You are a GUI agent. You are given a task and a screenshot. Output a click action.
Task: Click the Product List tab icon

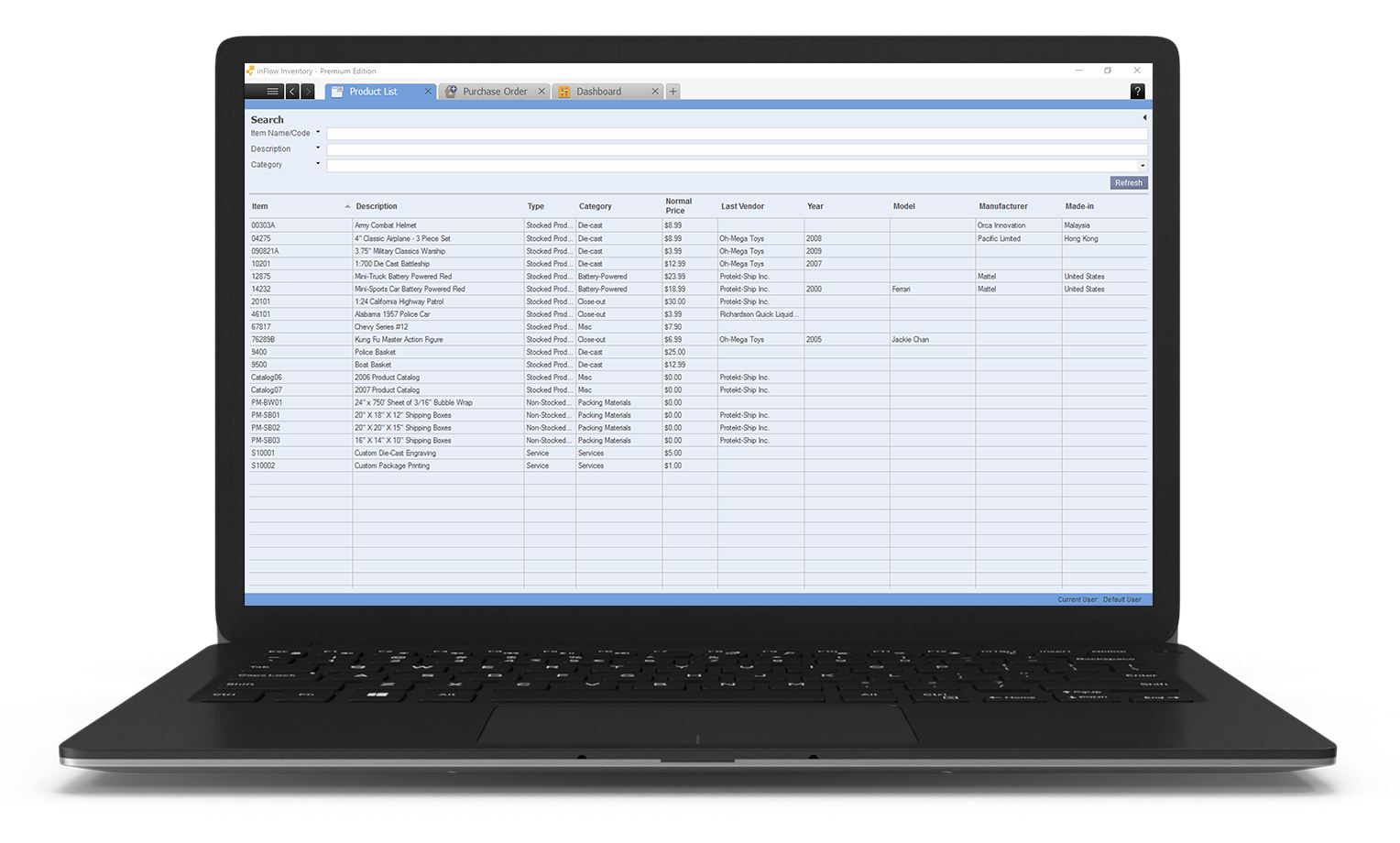click(x=337, y=92)
